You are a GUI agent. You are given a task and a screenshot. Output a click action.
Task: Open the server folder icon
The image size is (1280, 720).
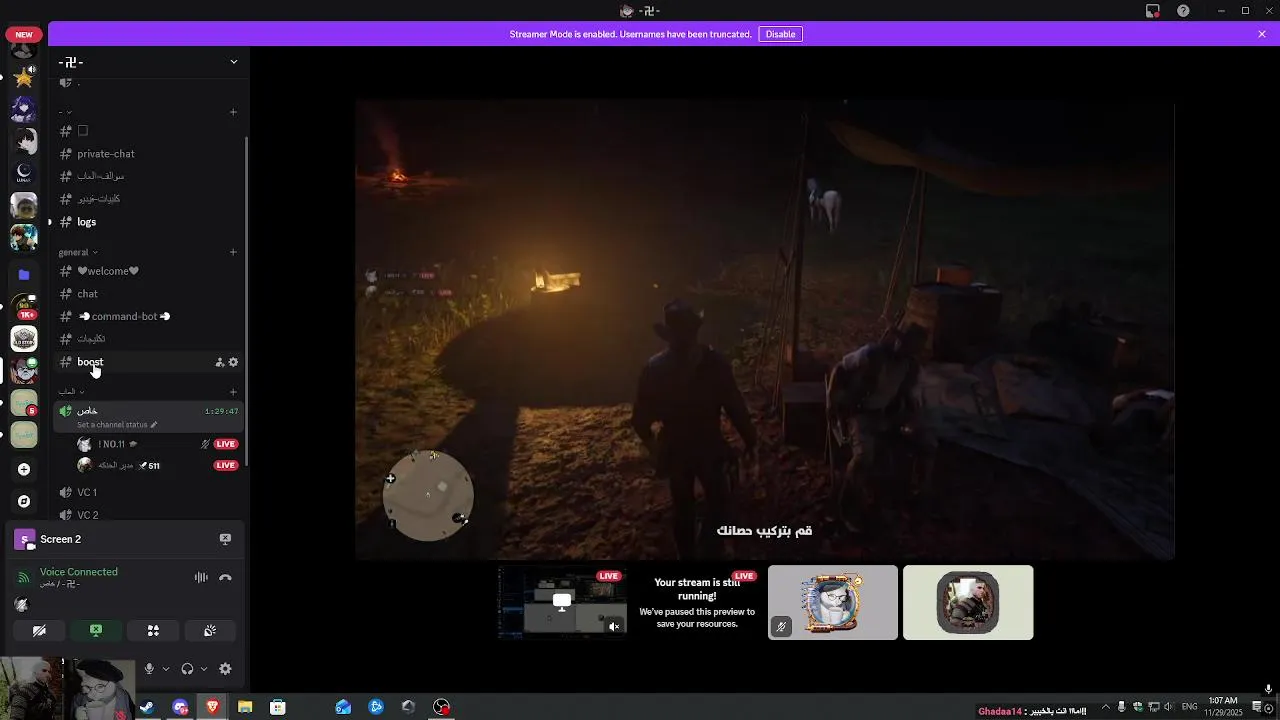(24, 274)
